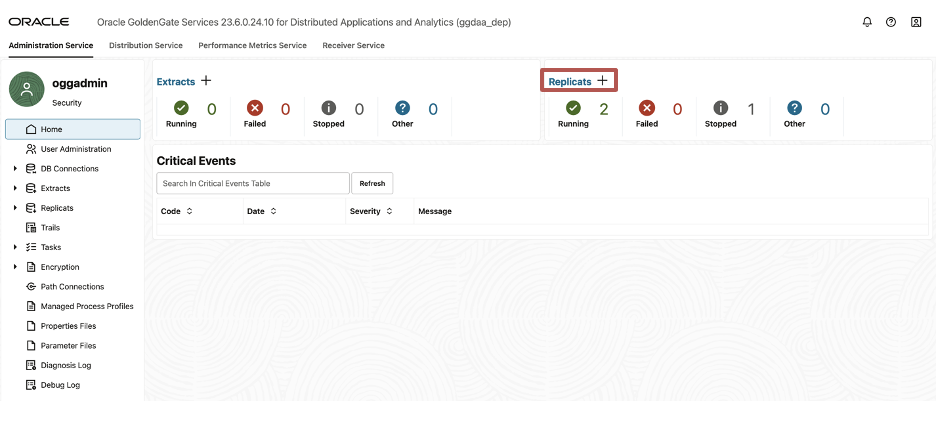Sort table by Code column
The width and height of the screenshot is (940, 436).
(x=189, y=211)
